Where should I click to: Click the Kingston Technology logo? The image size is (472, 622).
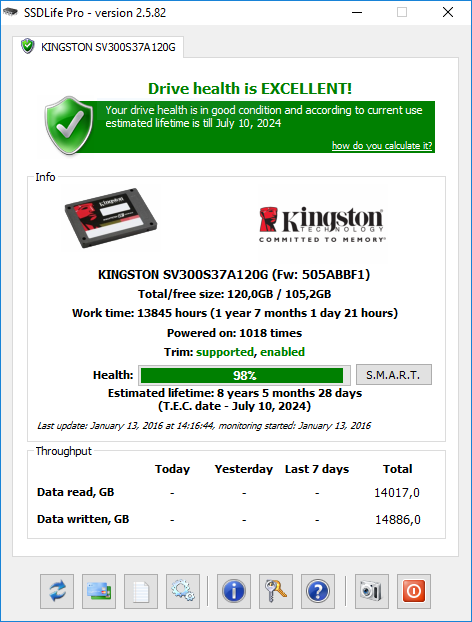pos(322,225)
